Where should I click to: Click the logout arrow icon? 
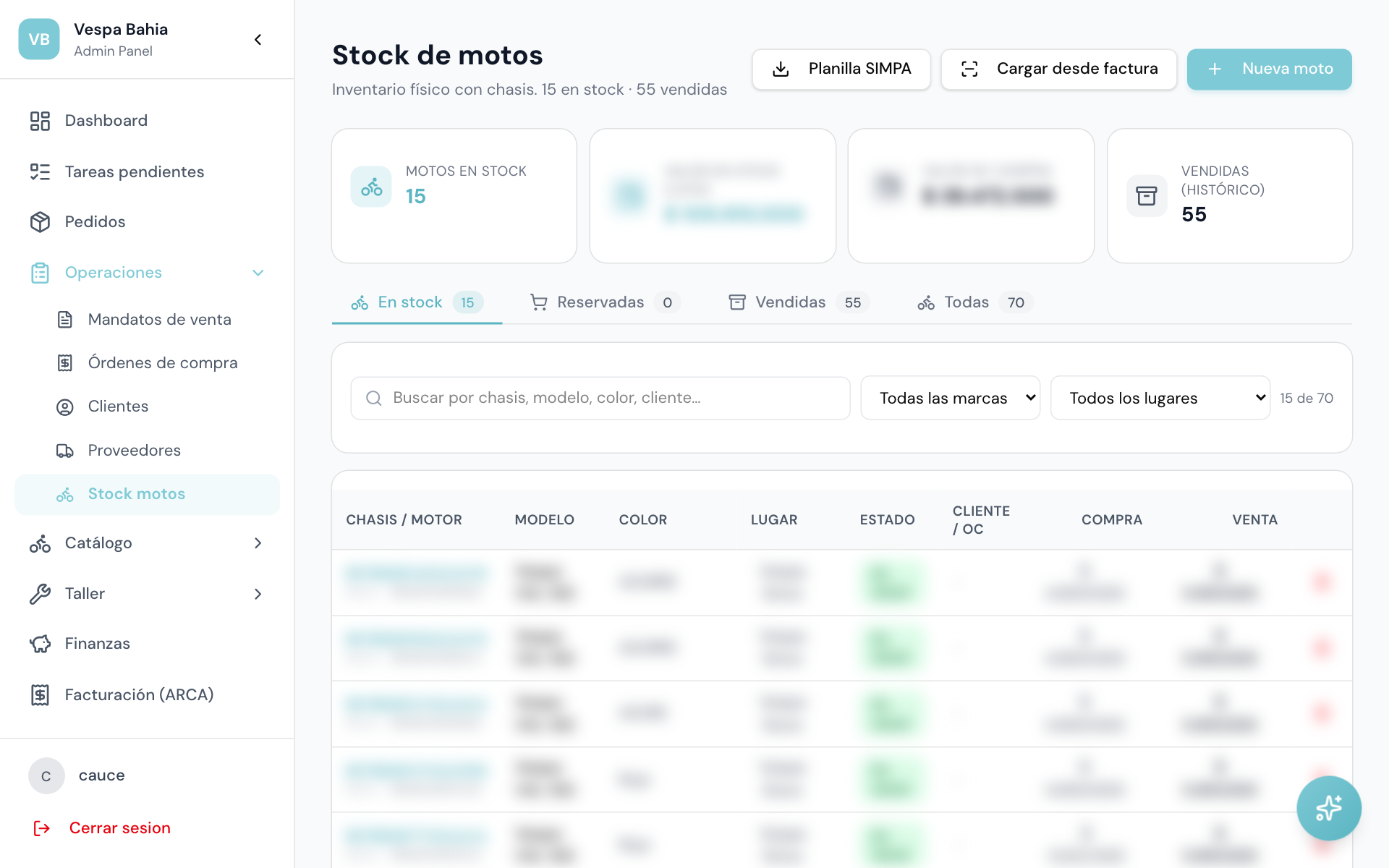(42, 828)
